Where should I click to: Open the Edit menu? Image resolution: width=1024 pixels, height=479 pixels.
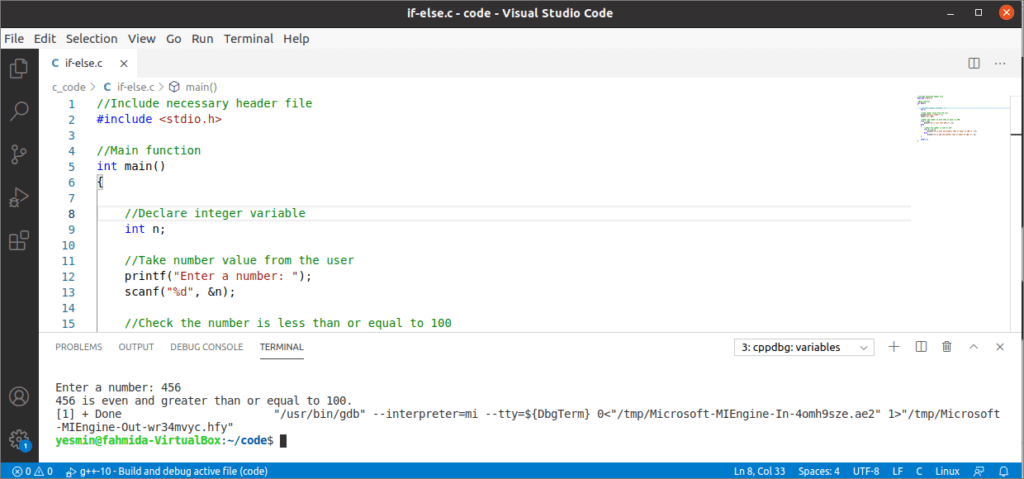click(45, 39)
